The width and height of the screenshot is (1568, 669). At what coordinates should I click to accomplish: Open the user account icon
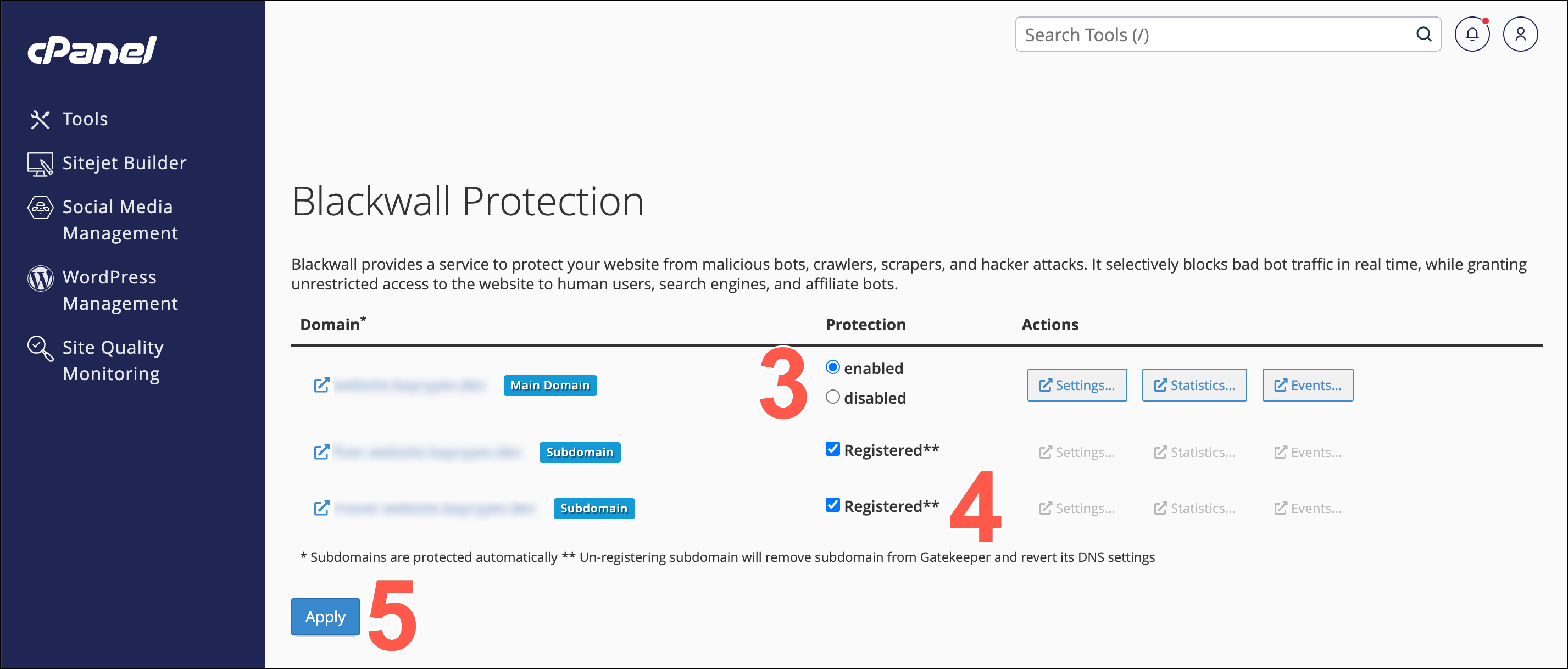(1520, 34)
